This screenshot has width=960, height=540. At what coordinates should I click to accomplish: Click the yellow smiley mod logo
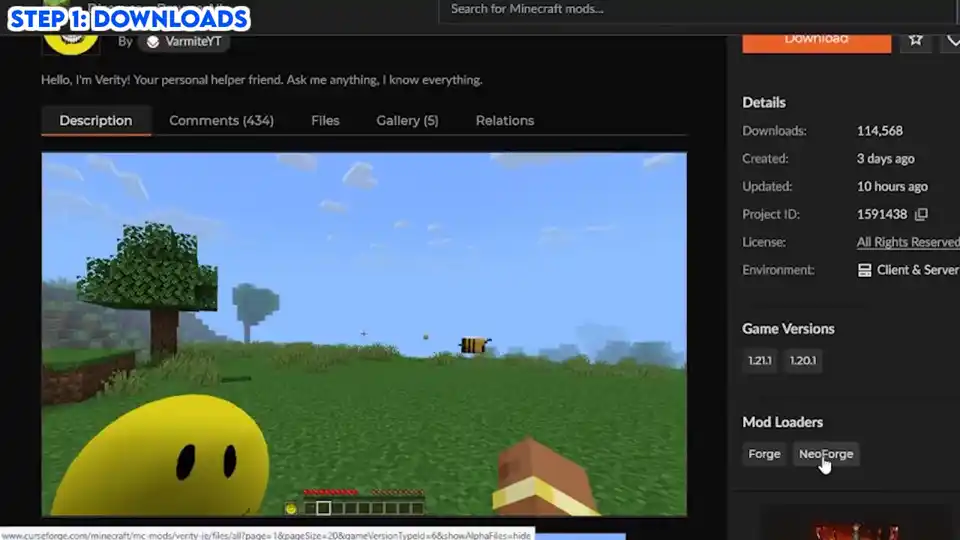tap(71, 44)
